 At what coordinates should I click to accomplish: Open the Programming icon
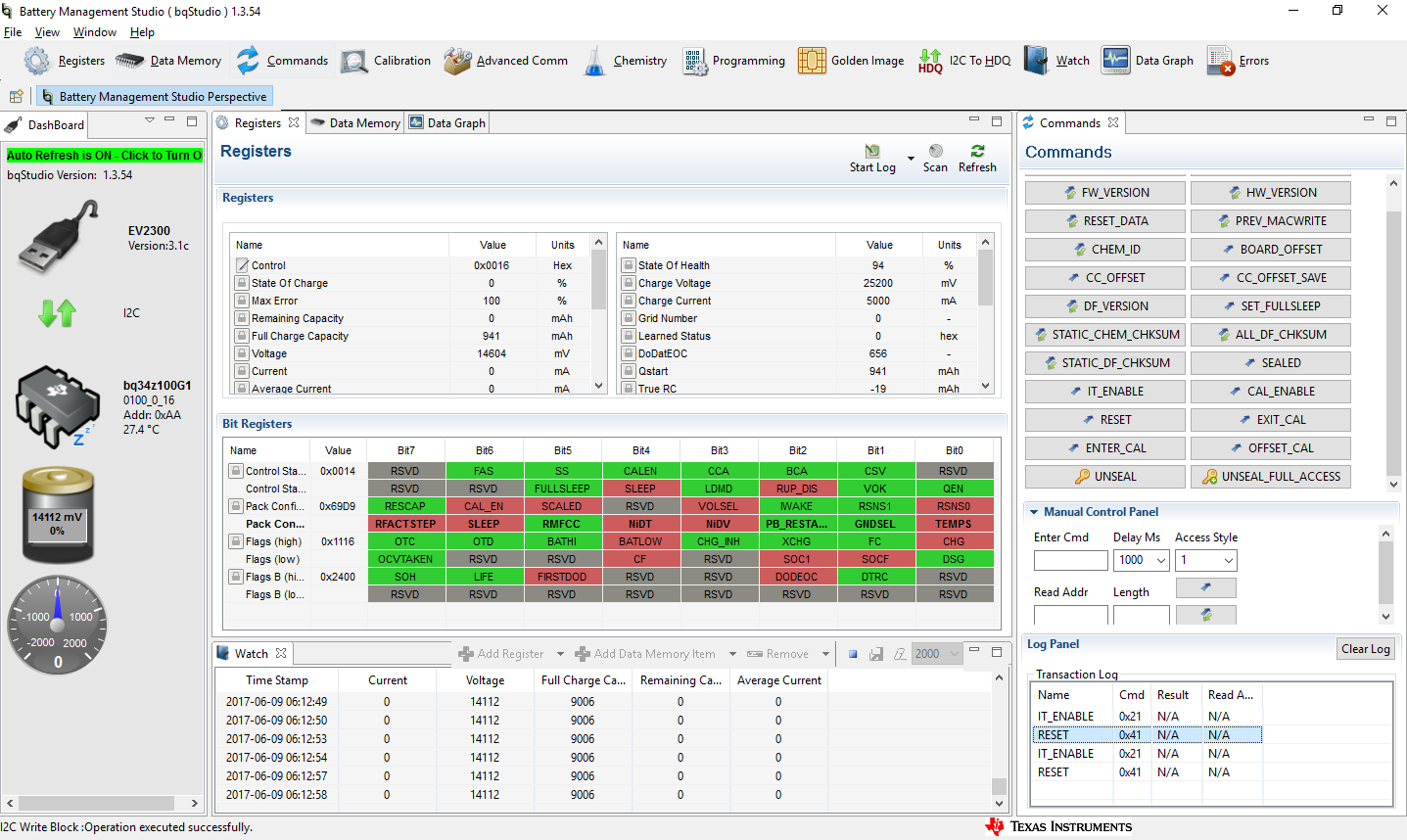(x=694, y=61)
